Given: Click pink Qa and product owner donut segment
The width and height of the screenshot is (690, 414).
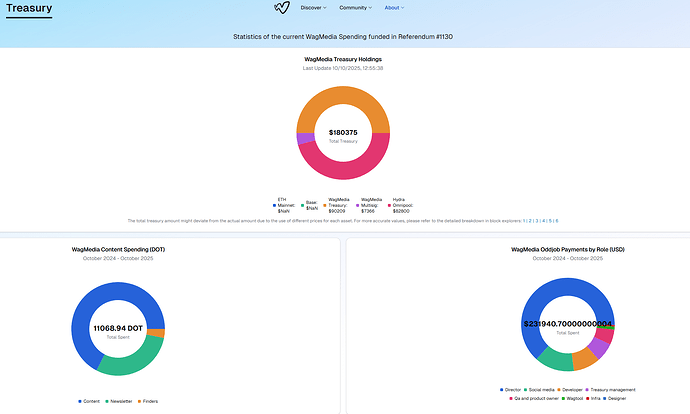Looking at the screenshot, I should click(x=606, y=335).
